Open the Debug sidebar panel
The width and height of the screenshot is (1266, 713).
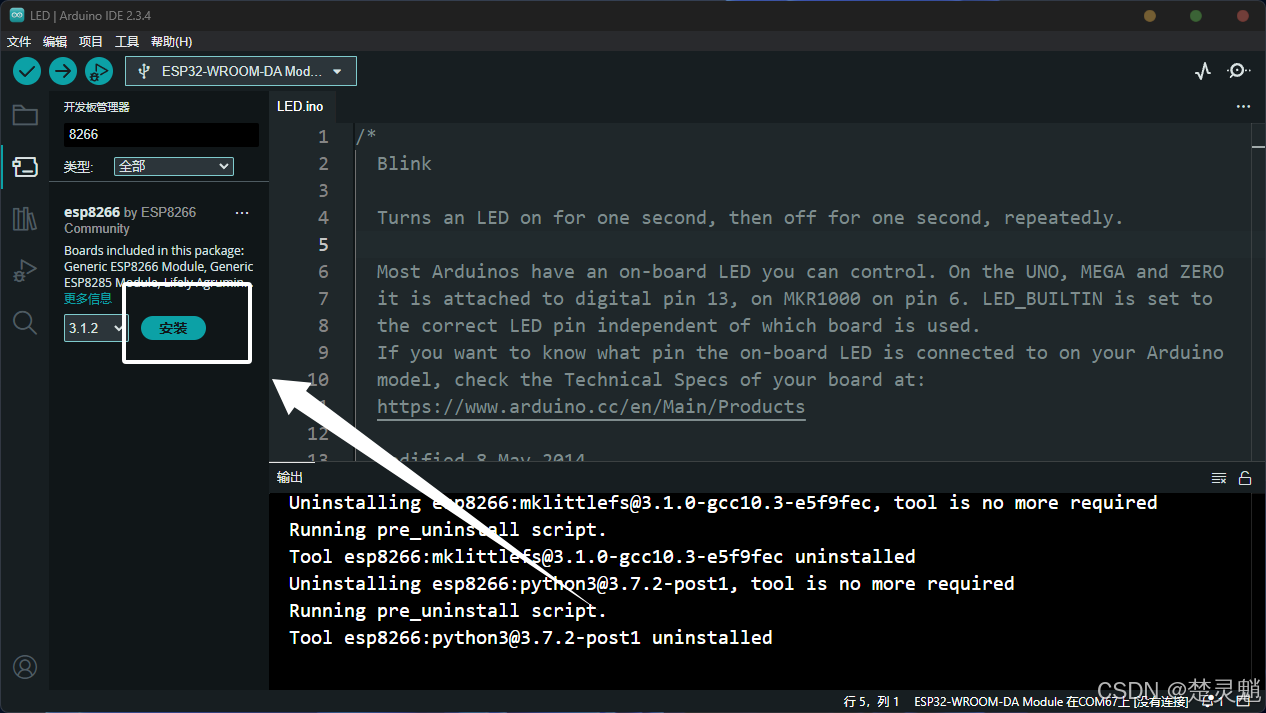point(25,270)
